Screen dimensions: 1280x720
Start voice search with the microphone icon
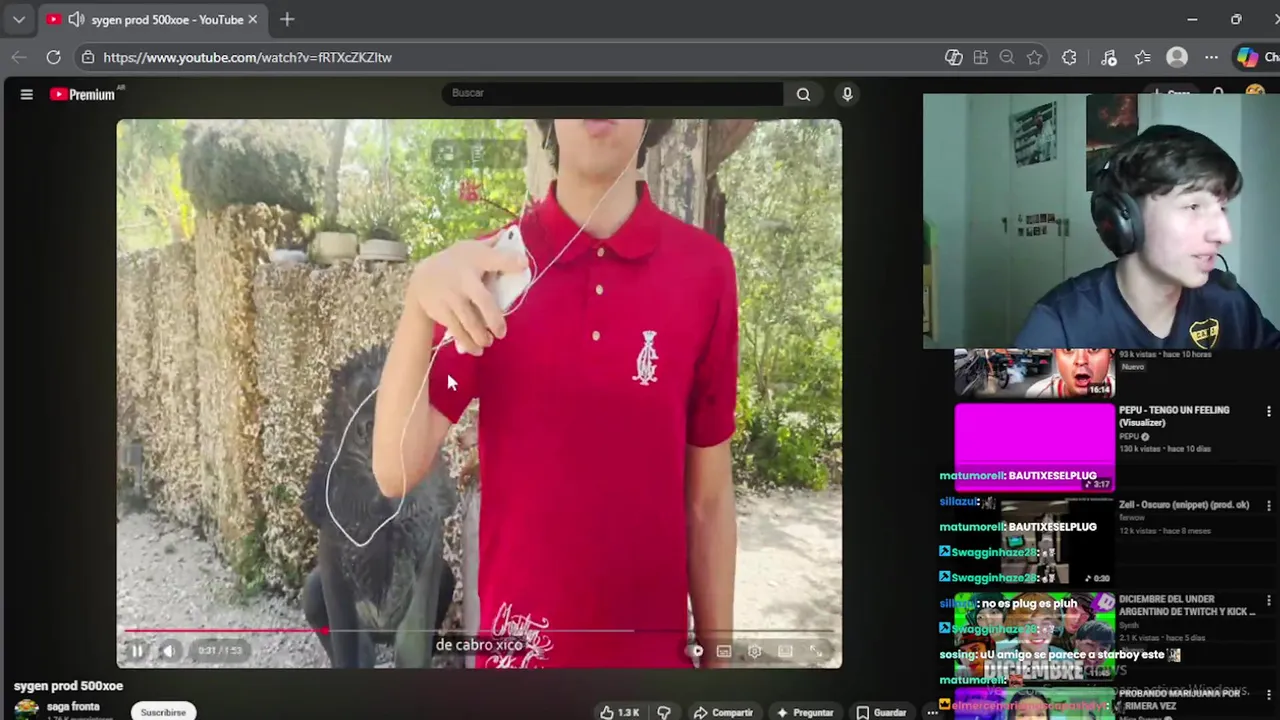point(847,94)
